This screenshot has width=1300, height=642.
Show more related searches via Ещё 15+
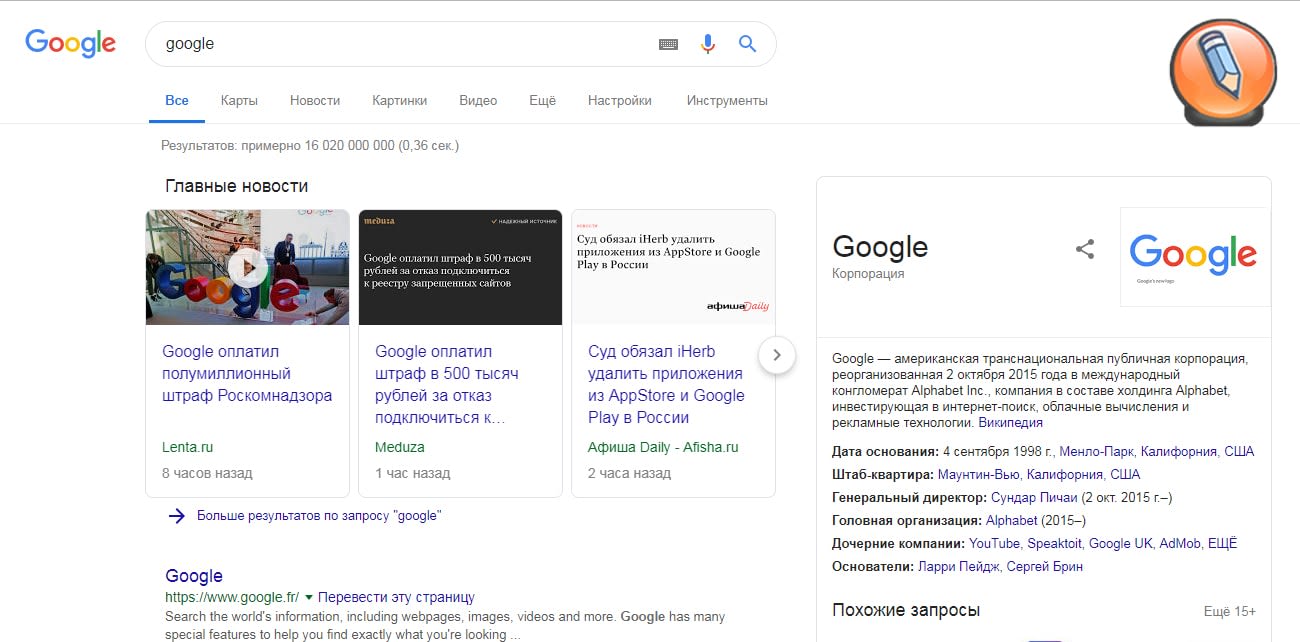tap(1230, 611)
